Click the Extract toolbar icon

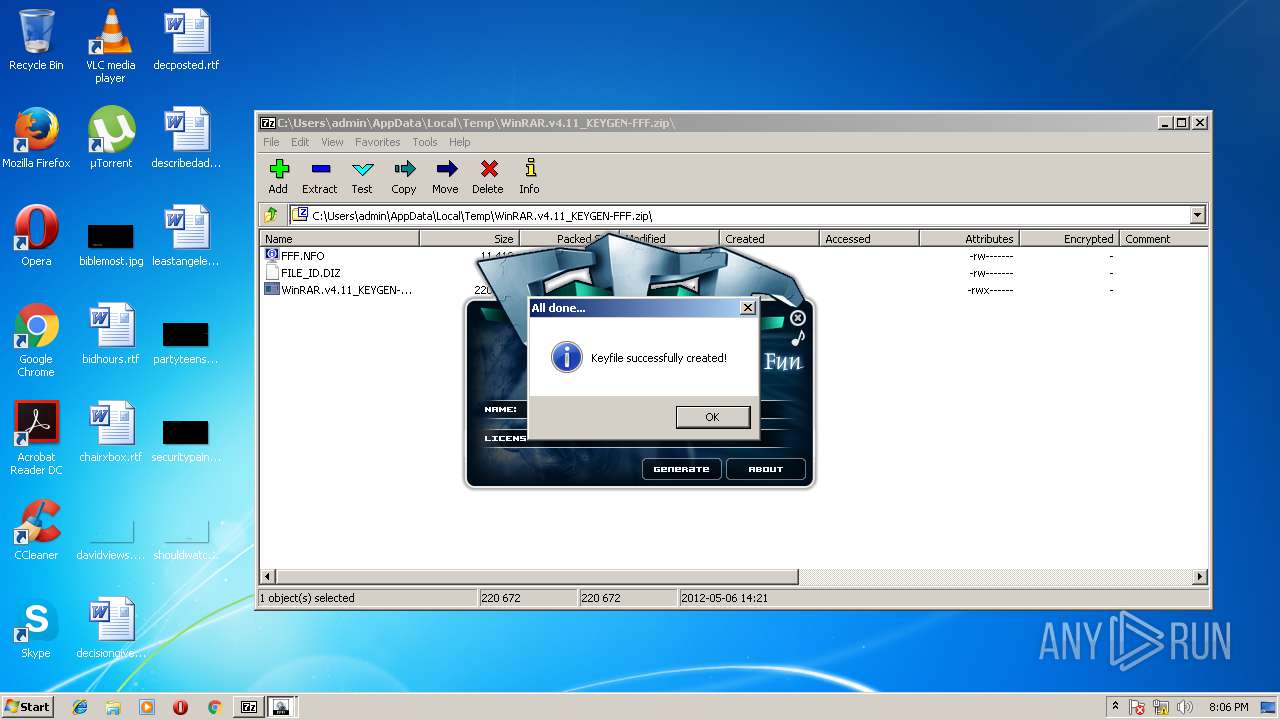(x=320, y=169)
